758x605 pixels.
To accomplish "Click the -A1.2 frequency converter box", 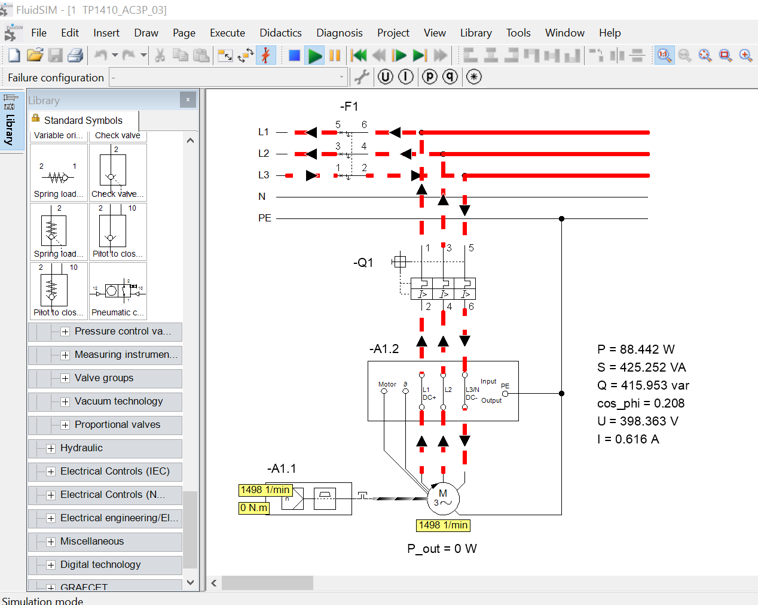I will pyautogui.click(x=443, y=391).
